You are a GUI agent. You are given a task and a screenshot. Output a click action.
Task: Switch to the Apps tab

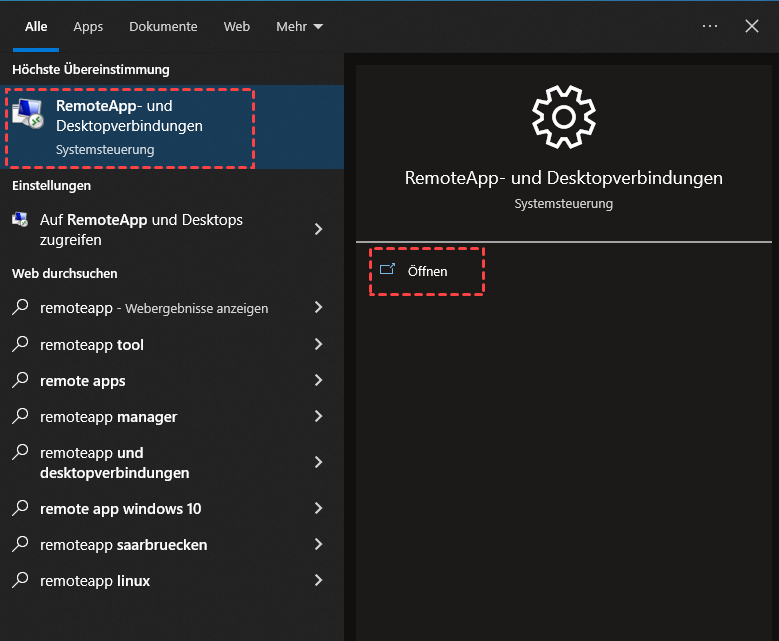click(x=88, y=26)
